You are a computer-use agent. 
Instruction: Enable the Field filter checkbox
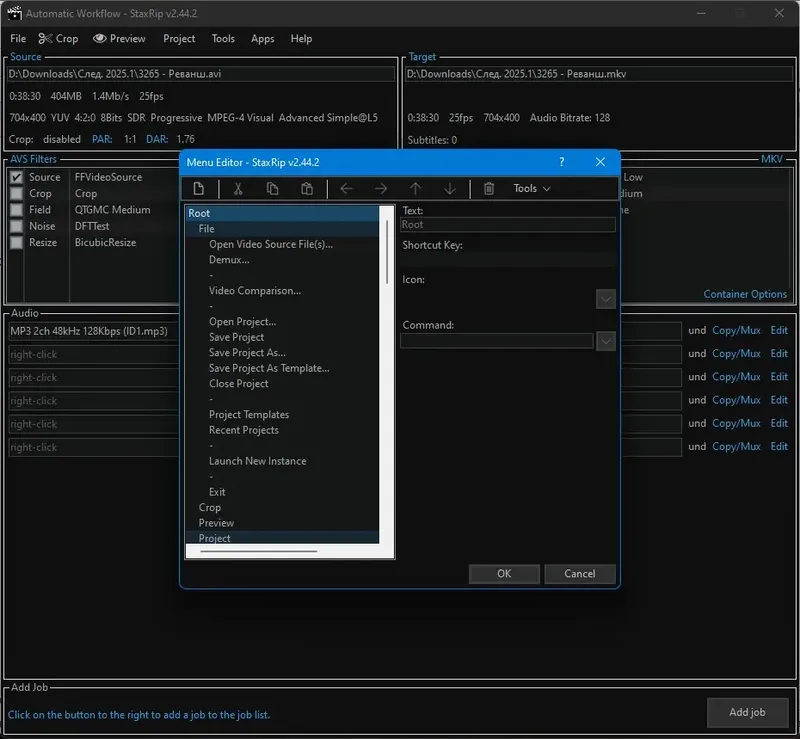tap(16, 210)
